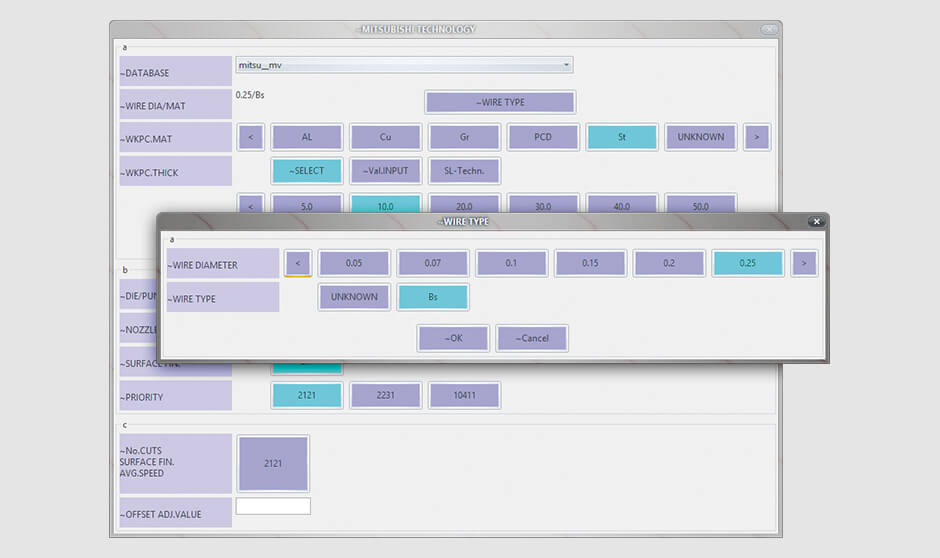940x558 pixels.
Task: Click the ~WIRE DIAMETER label in dialog
Action: point(223,263)
